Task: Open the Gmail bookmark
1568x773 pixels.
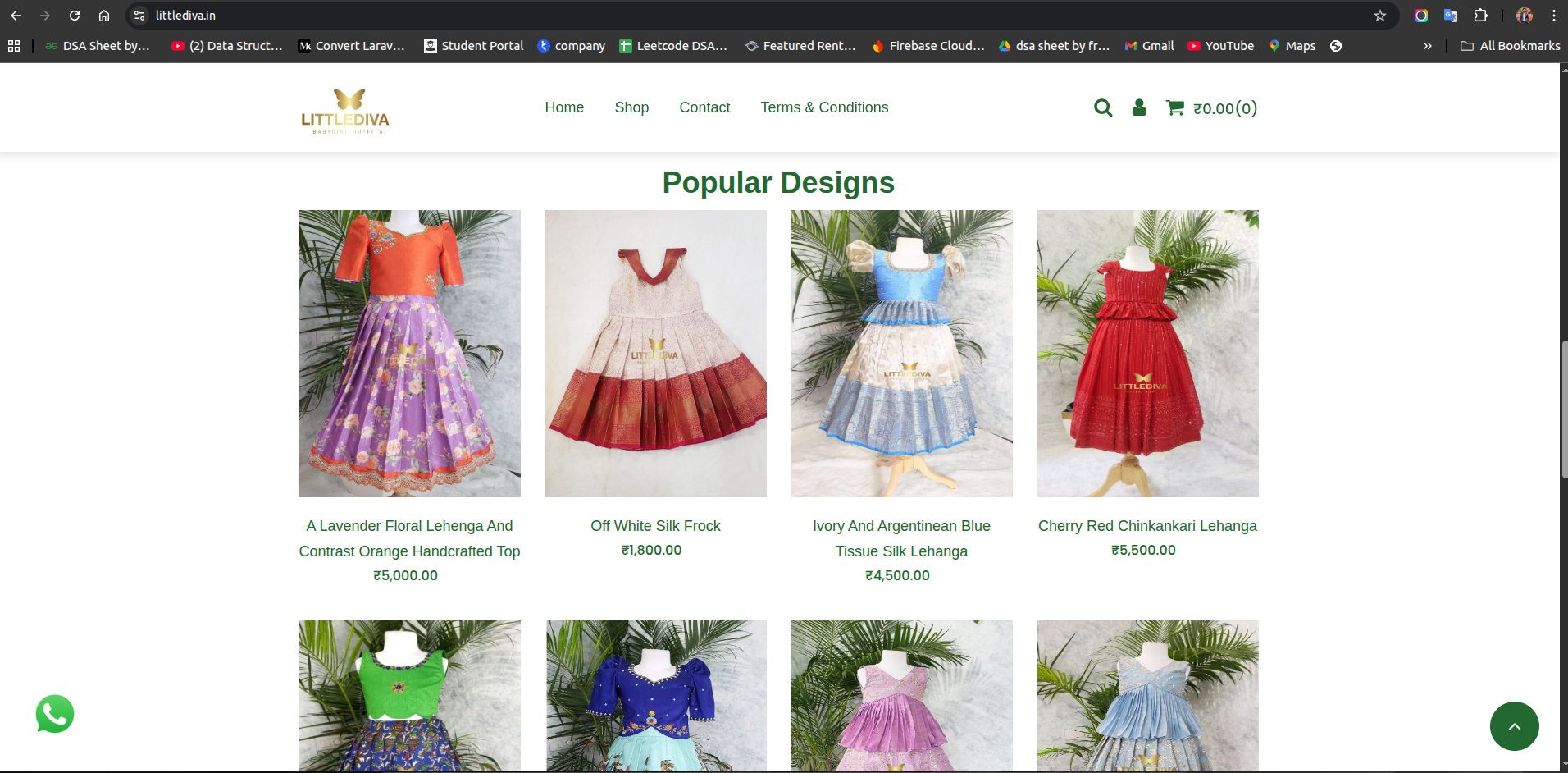Action: pos(1149,46)
